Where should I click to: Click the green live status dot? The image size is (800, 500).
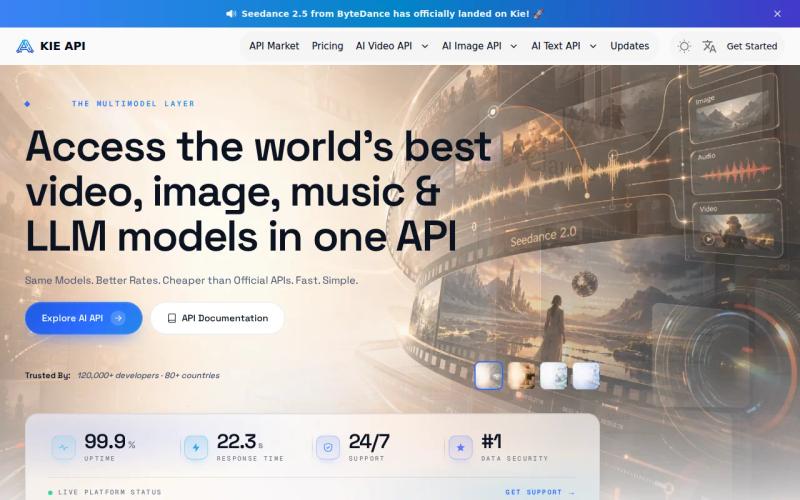[50, 493]
